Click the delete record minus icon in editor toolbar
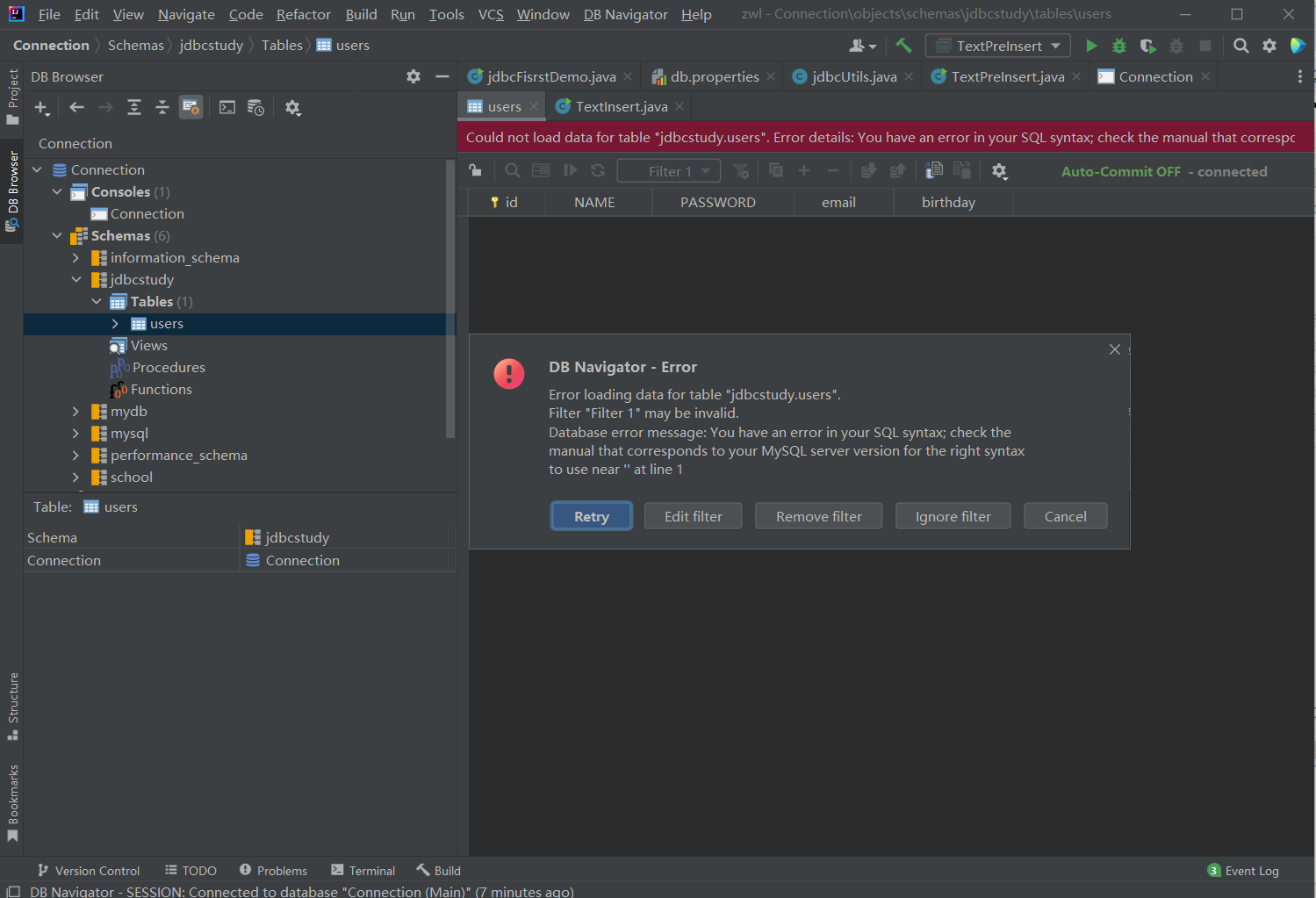 833,170
